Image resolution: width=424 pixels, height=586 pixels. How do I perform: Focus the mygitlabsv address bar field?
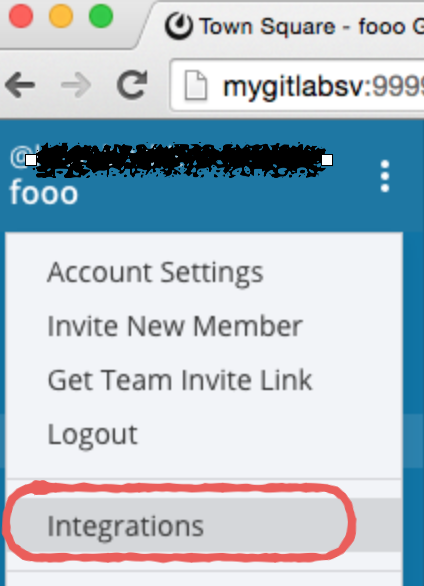pyautogui.click(x=297, y=86)
